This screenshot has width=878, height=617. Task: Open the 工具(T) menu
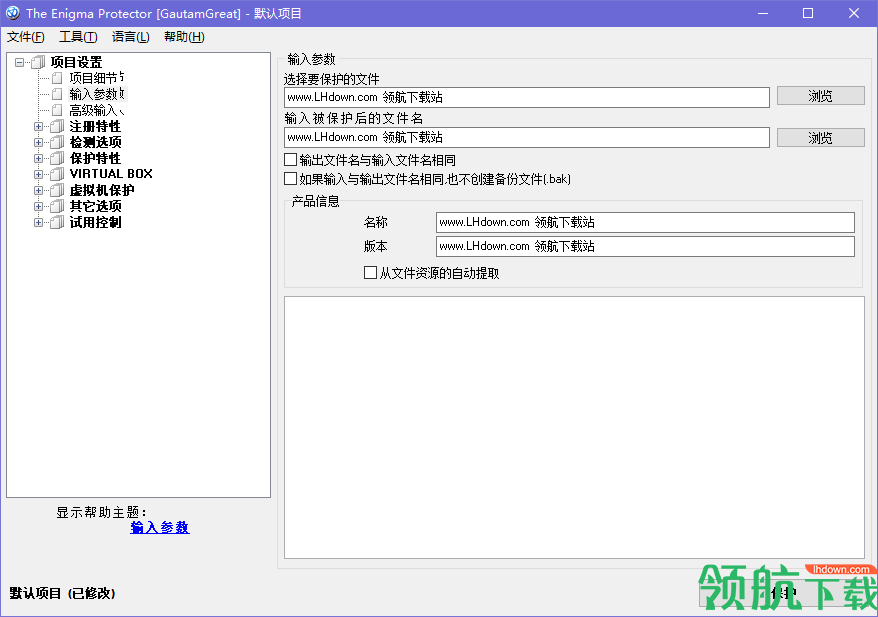78,37
